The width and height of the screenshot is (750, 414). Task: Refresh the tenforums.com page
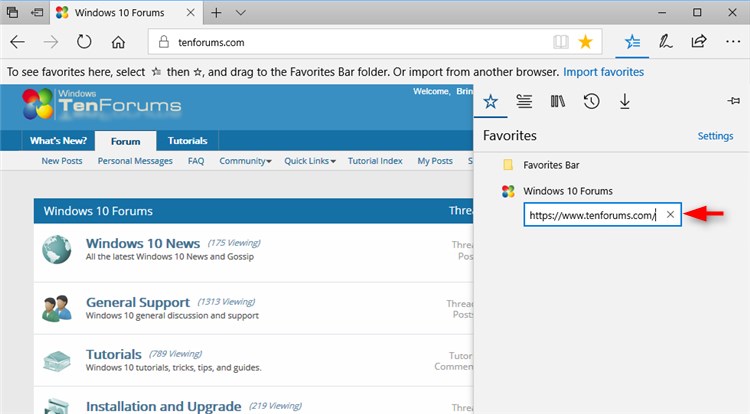pos(84,42)
